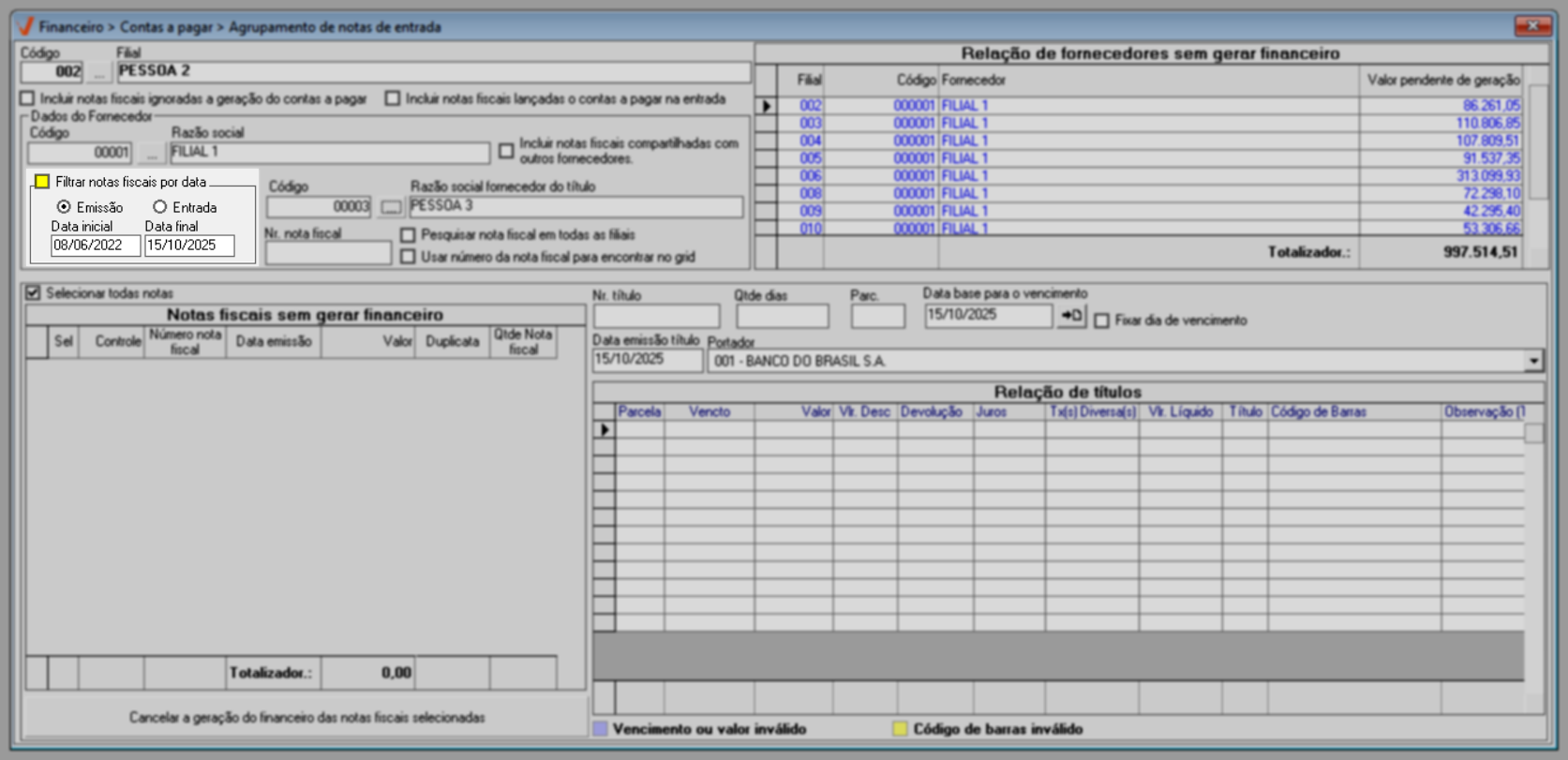Click the supplier list vertical scrollbar
Image resolution: width=1568 pixels, height=760 pixels.
click(x=1538, y=141)
